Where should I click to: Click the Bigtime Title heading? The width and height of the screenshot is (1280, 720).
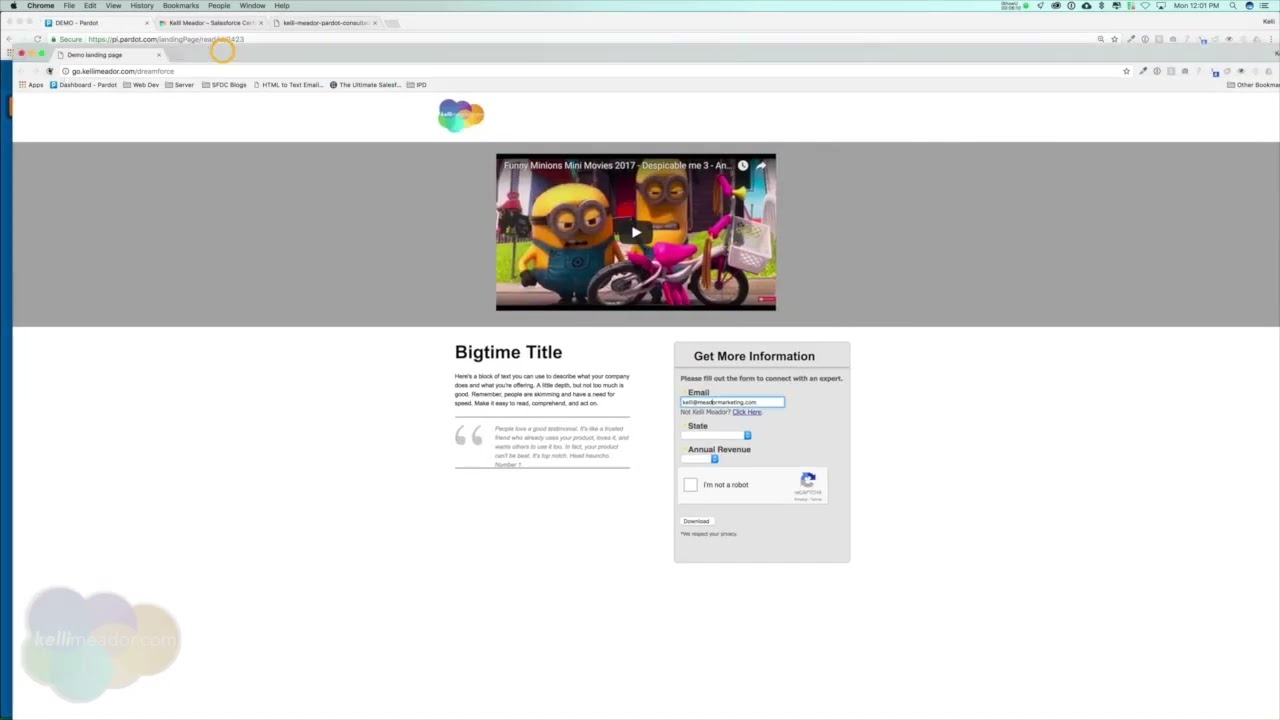tap(508, 352)
